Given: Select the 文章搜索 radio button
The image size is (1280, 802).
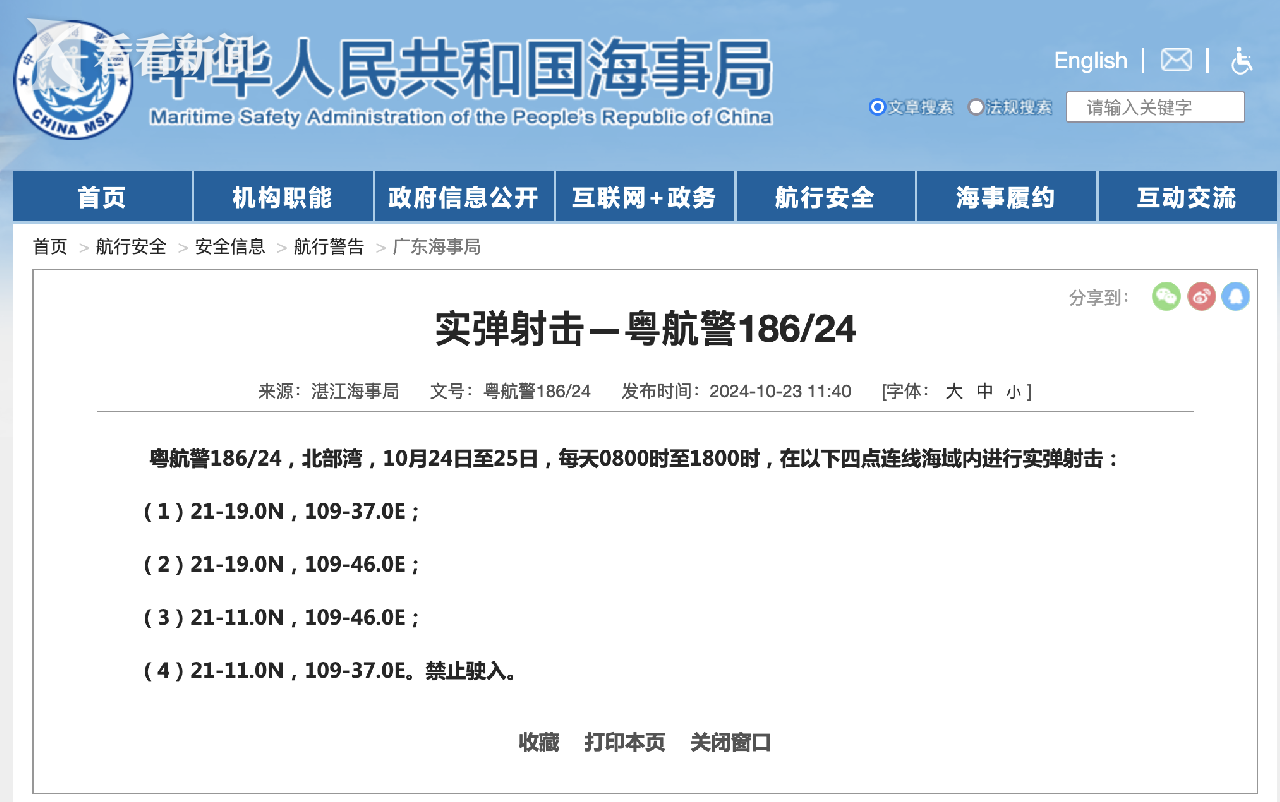Looking at the screenshot, I should tap(877, 107).
